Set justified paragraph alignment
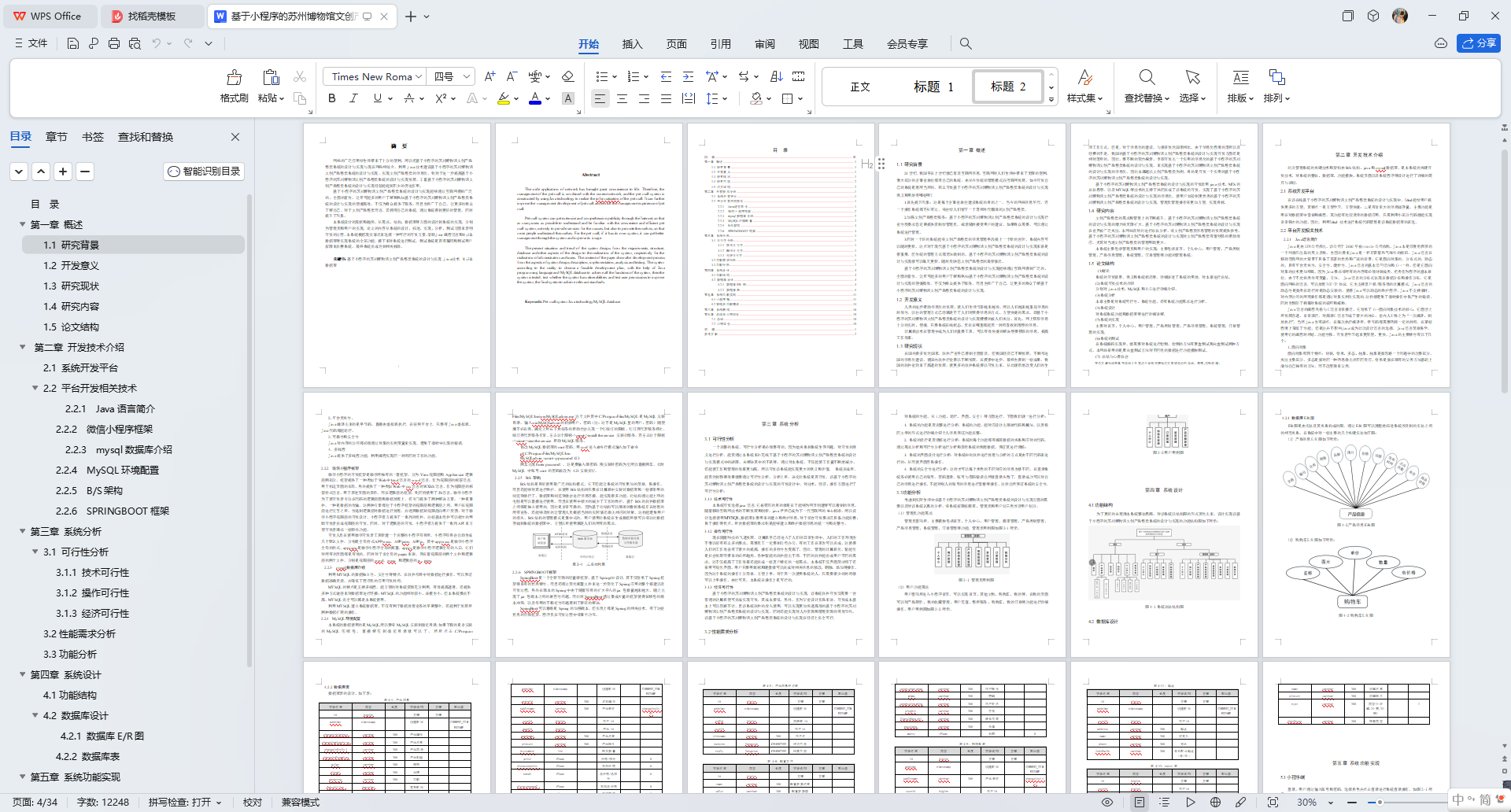 666,98
